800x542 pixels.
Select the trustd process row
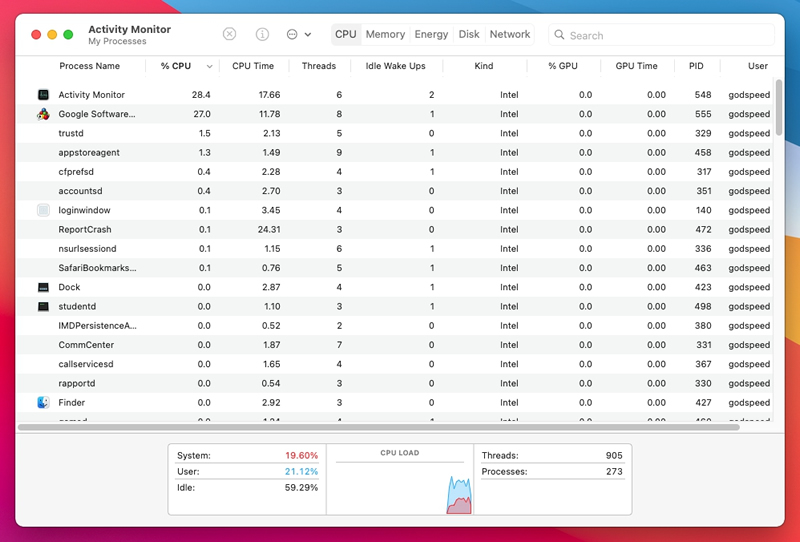tap(394, 133)
